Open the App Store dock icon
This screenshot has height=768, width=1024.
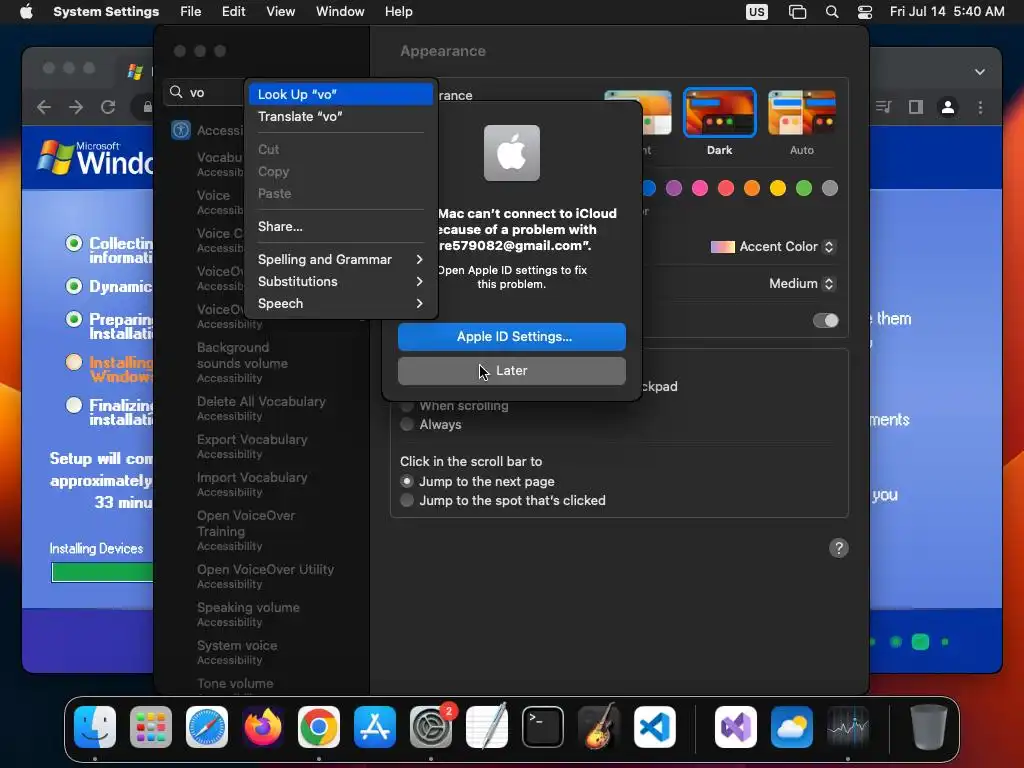[375, 727]
